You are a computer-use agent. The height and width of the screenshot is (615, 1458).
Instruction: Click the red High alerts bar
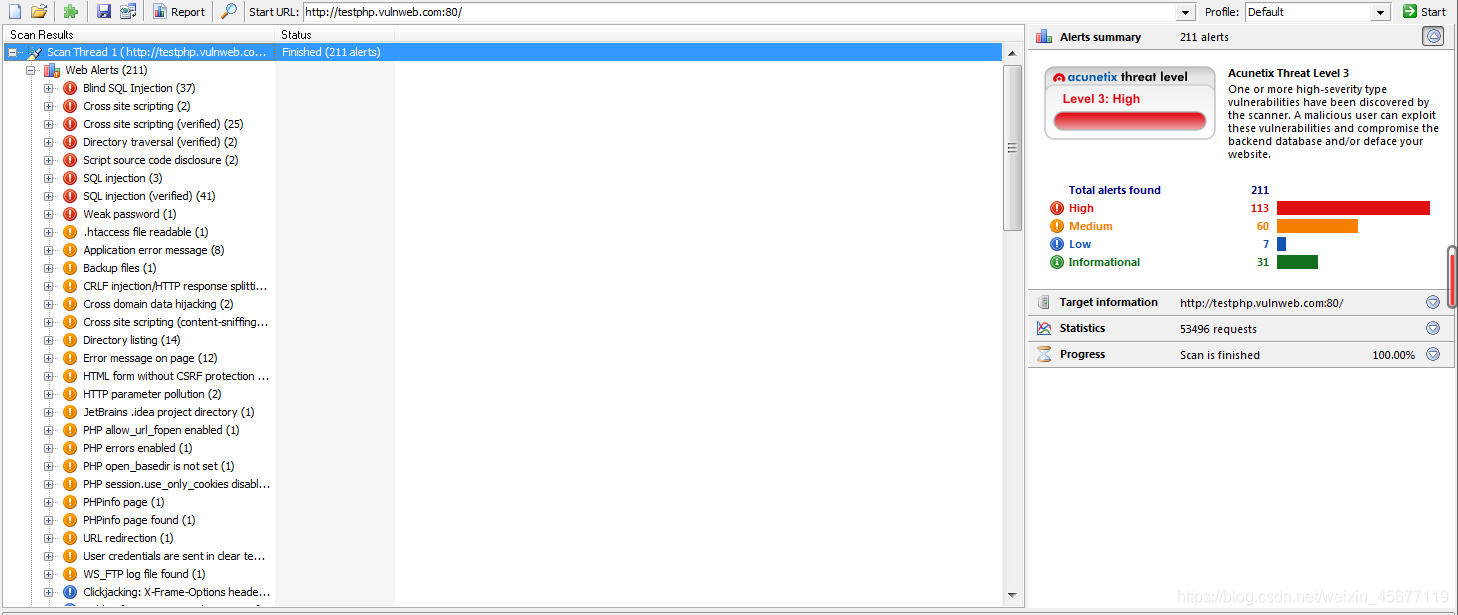[x=1353, y=208]
